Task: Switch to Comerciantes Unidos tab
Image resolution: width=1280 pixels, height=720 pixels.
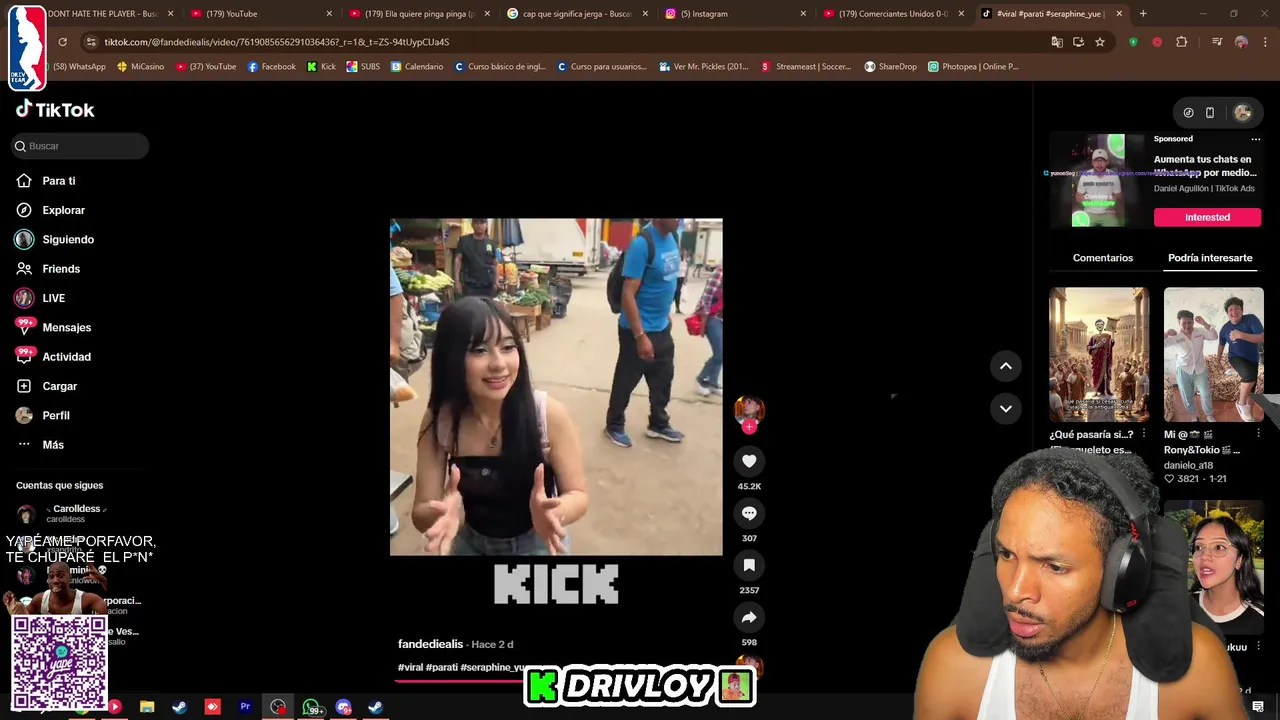Action: [893, 14]
